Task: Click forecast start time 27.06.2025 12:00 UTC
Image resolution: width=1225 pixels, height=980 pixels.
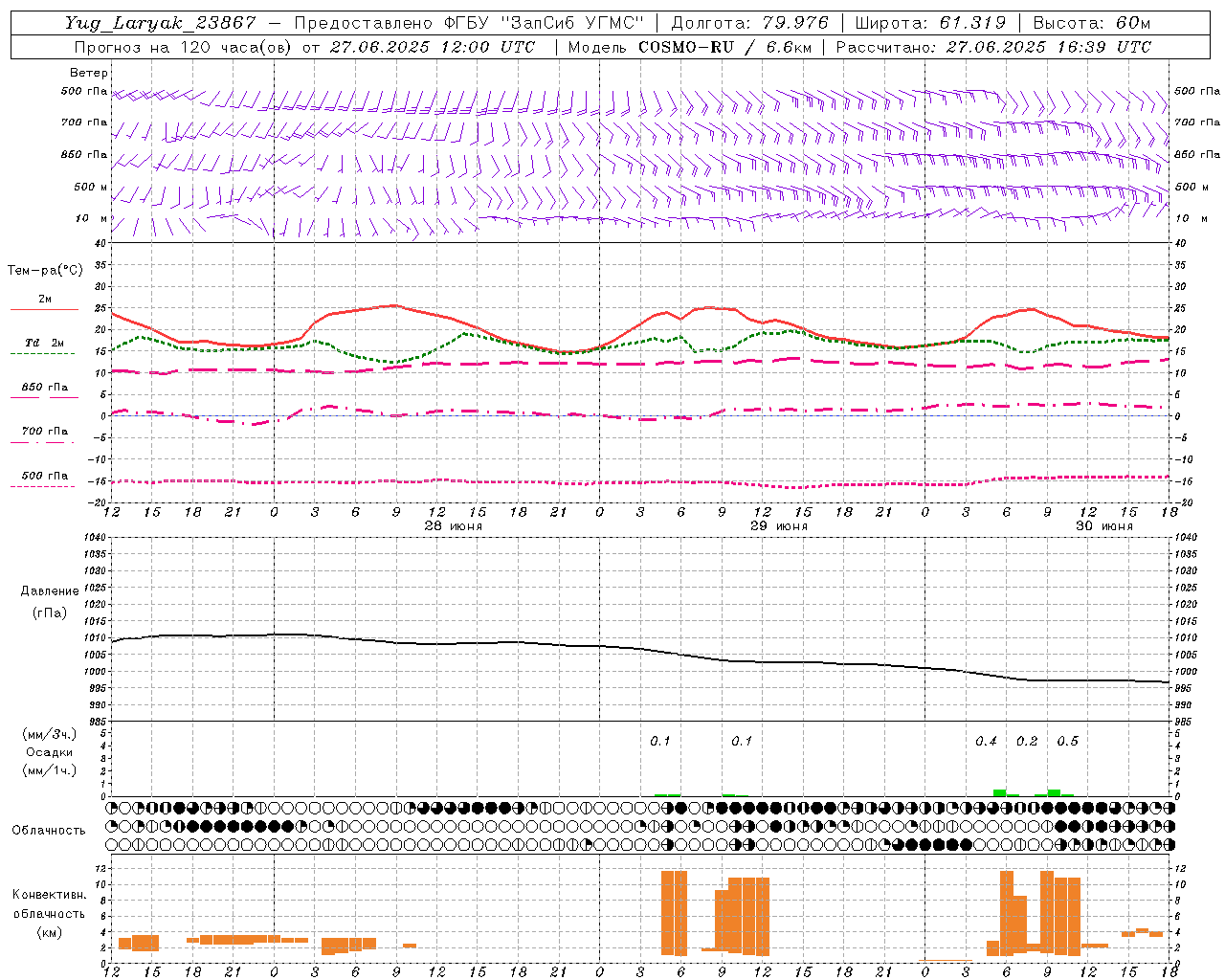Action: [x=433, y=47]
